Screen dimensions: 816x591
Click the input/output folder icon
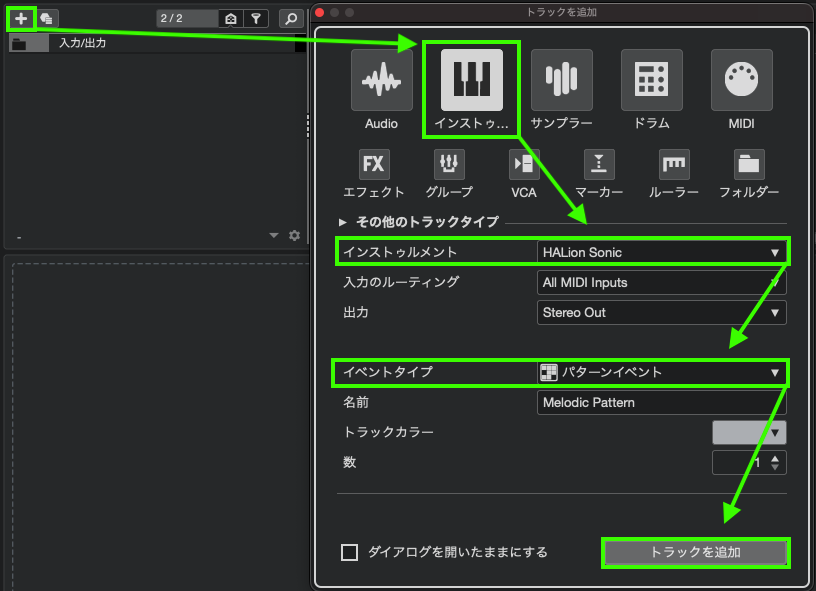pos(19,44)
